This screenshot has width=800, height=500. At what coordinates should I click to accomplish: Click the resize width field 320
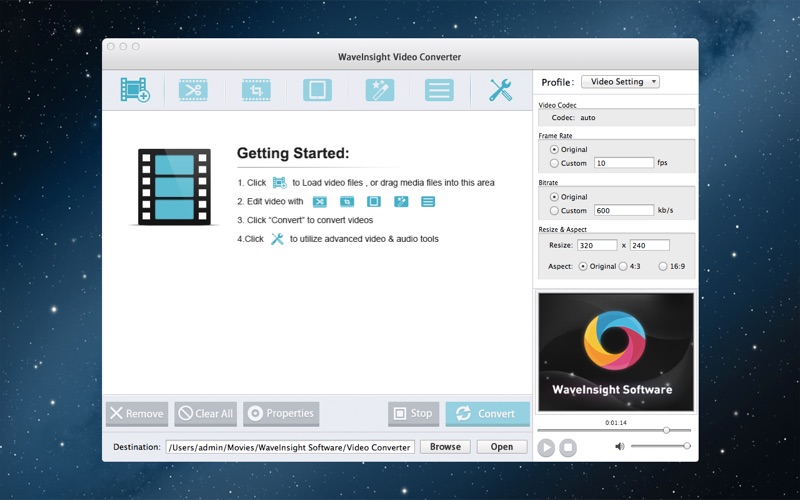pyautogui.click(x=597, y=245)
